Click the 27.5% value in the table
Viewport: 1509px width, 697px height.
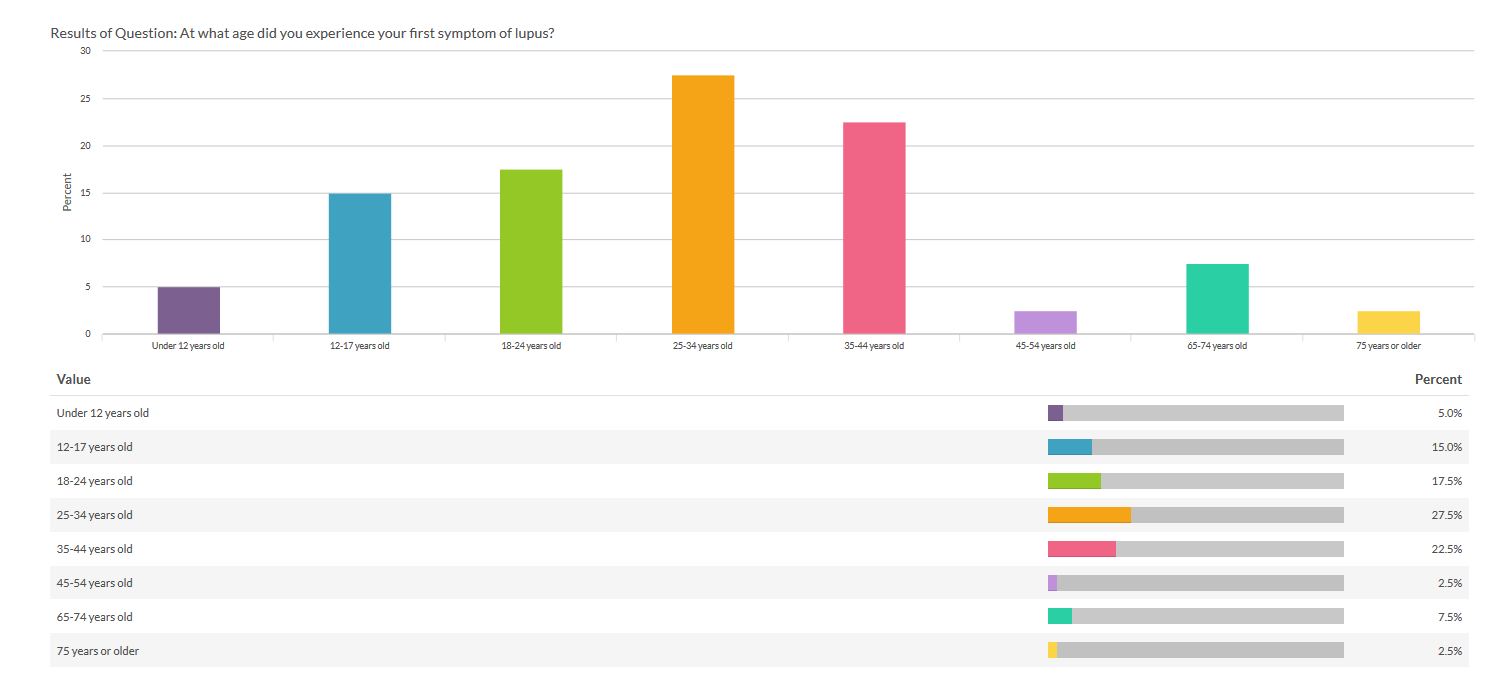[1446, 515]
